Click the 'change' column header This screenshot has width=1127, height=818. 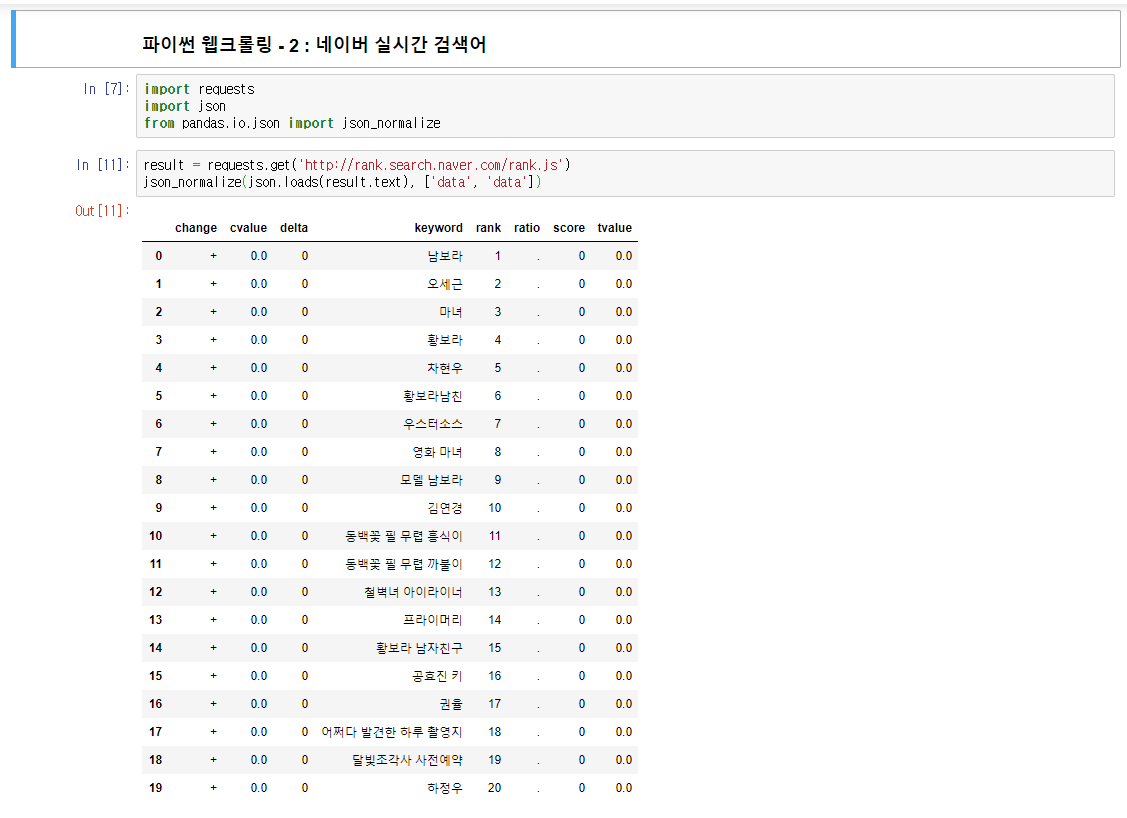point(196,228)
